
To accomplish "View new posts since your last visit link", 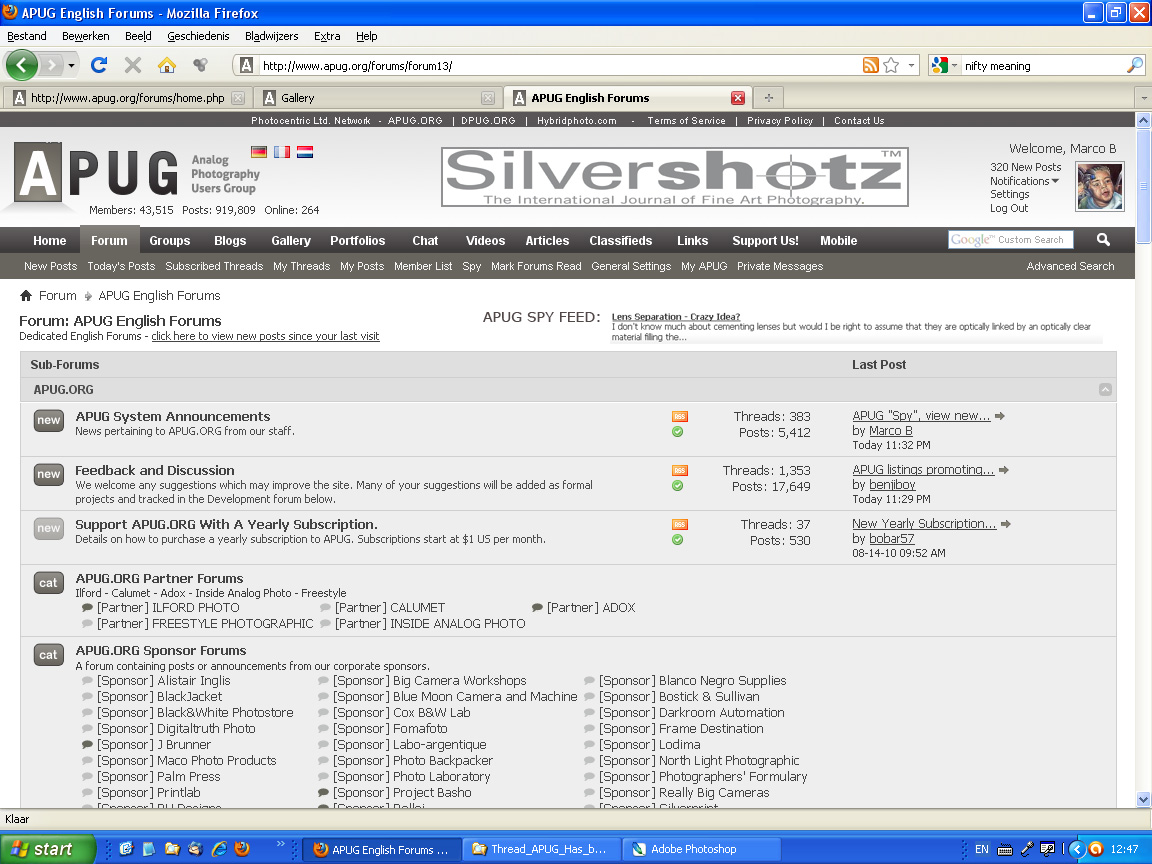I will point(265,336).
